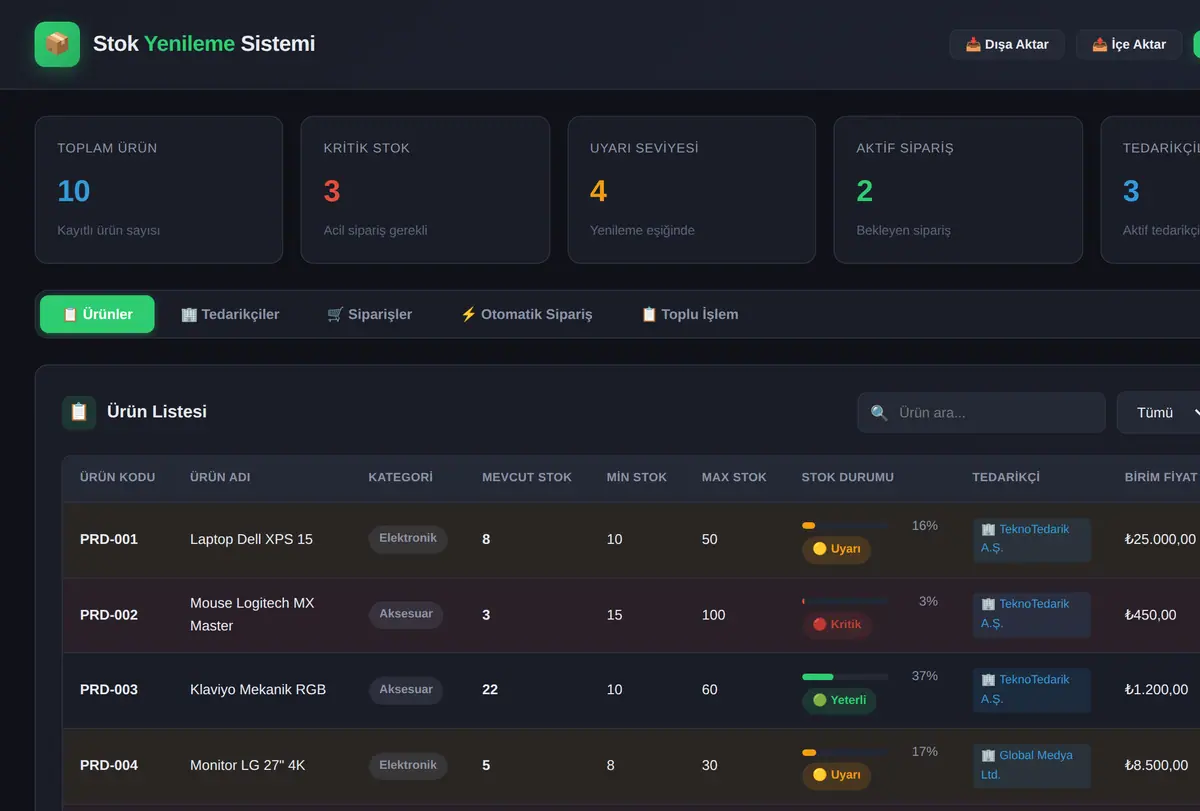The height and width of the screenshot is (811, 1200).
Task: Open the Toplu İşlem tab
Action: click(x=689, y=314)
